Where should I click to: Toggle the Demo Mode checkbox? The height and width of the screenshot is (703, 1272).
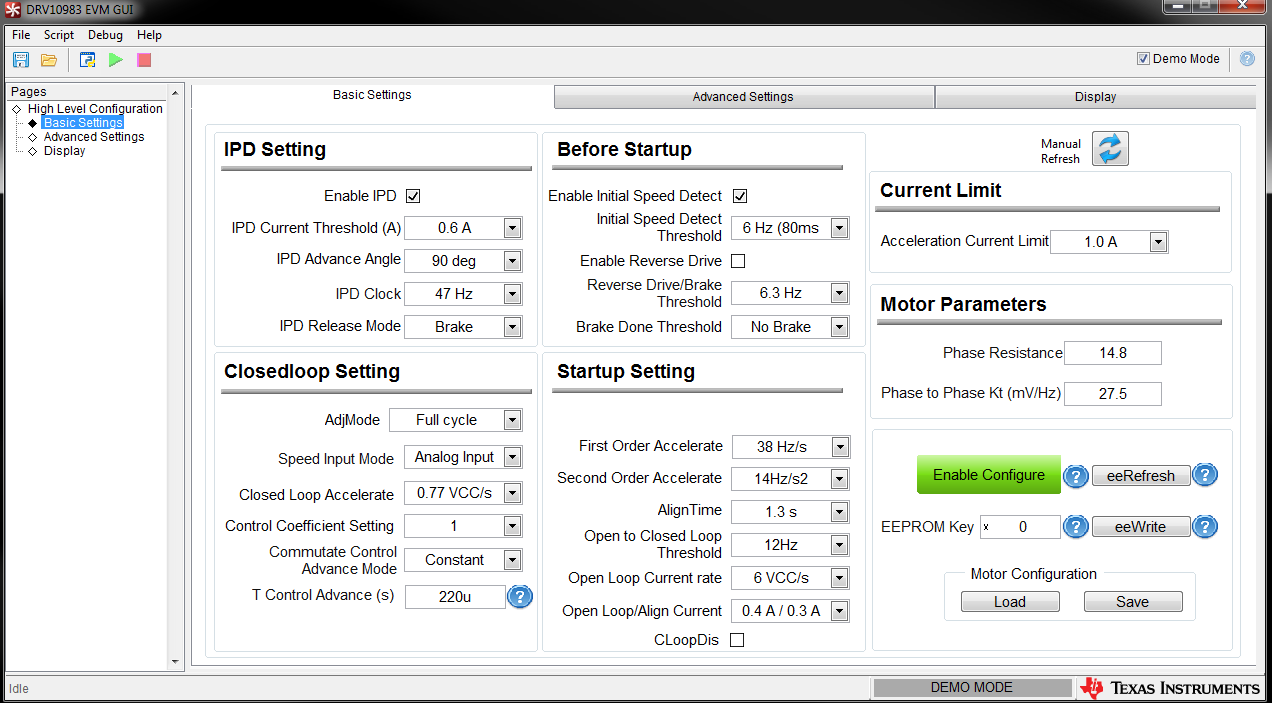point(1143,59)
